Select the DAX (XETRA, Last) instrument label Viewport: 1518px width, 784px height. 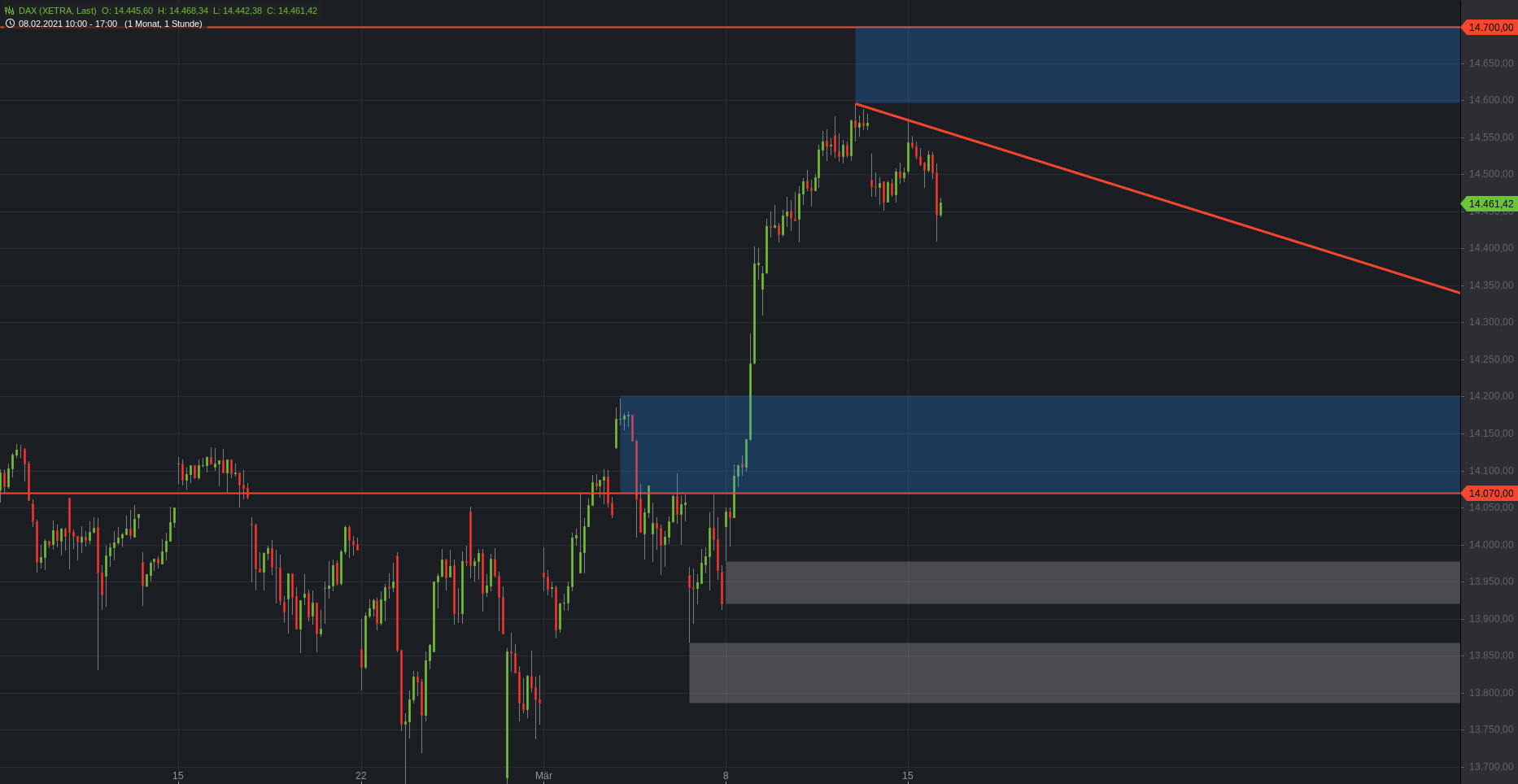[57, 11]
